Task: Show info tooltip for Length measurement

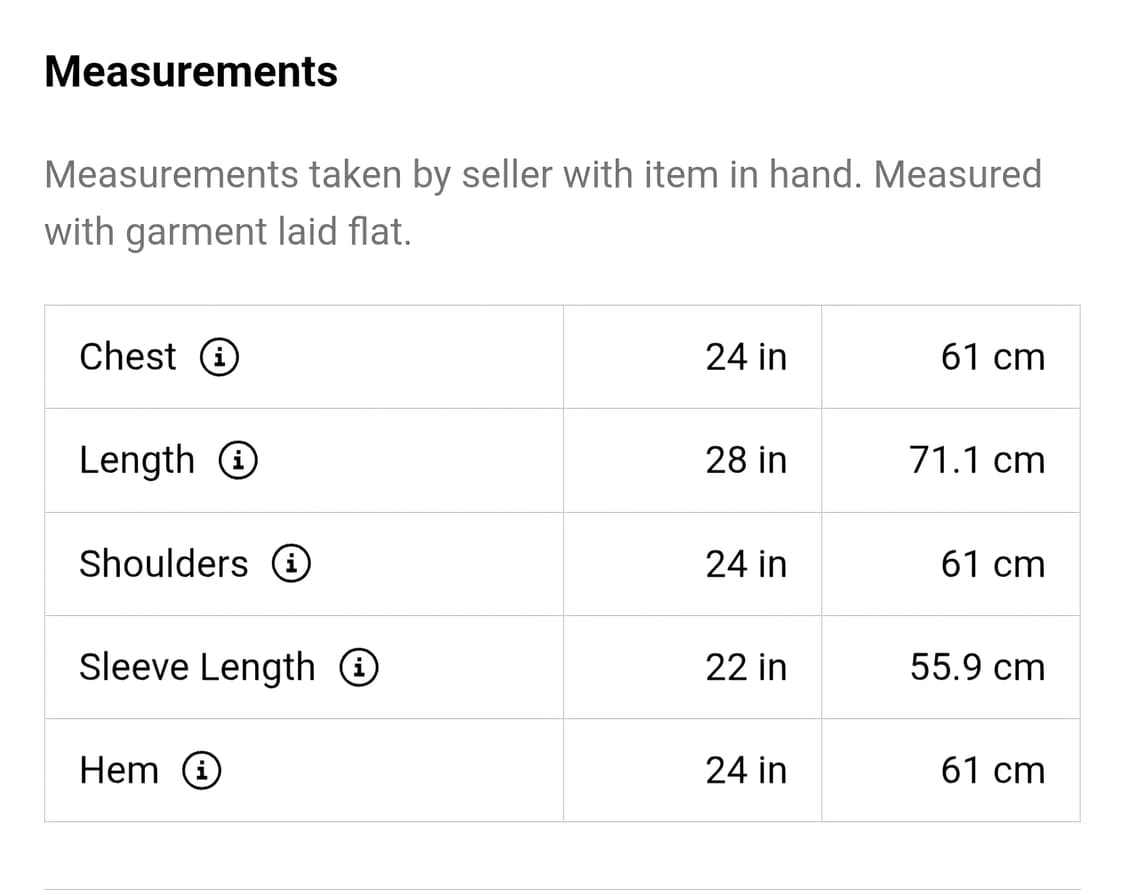Action: (x=239, y=460)
